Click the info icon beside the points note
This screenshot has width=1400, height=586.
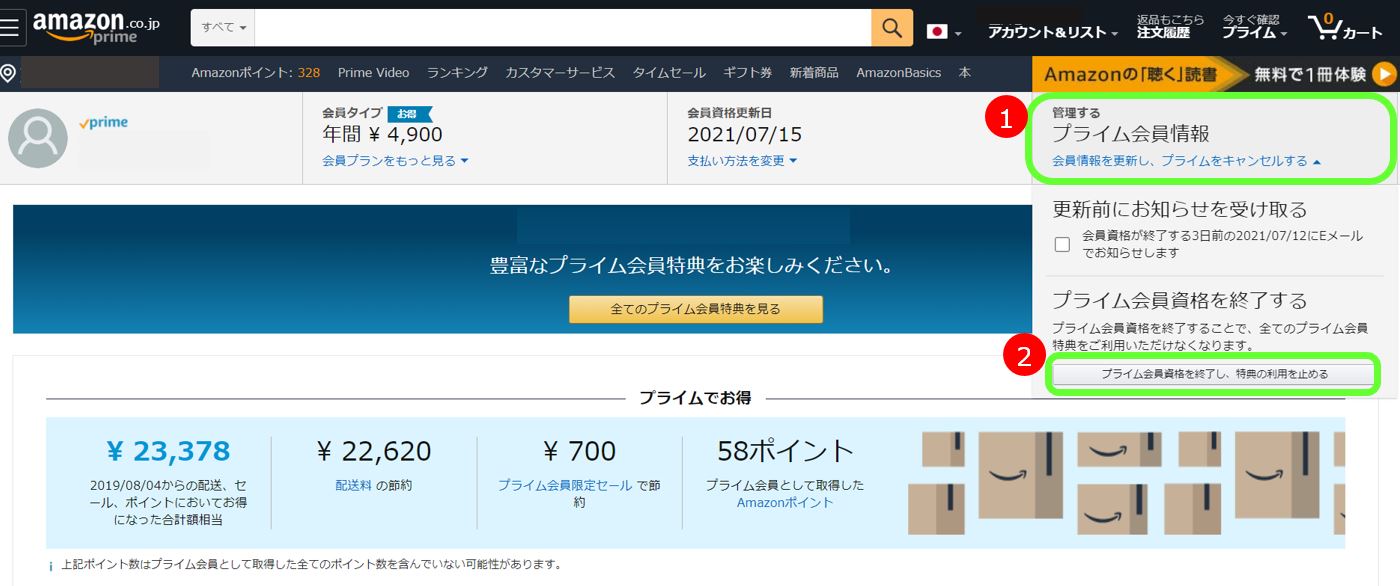pyautogui.click(x=51, y=566)
